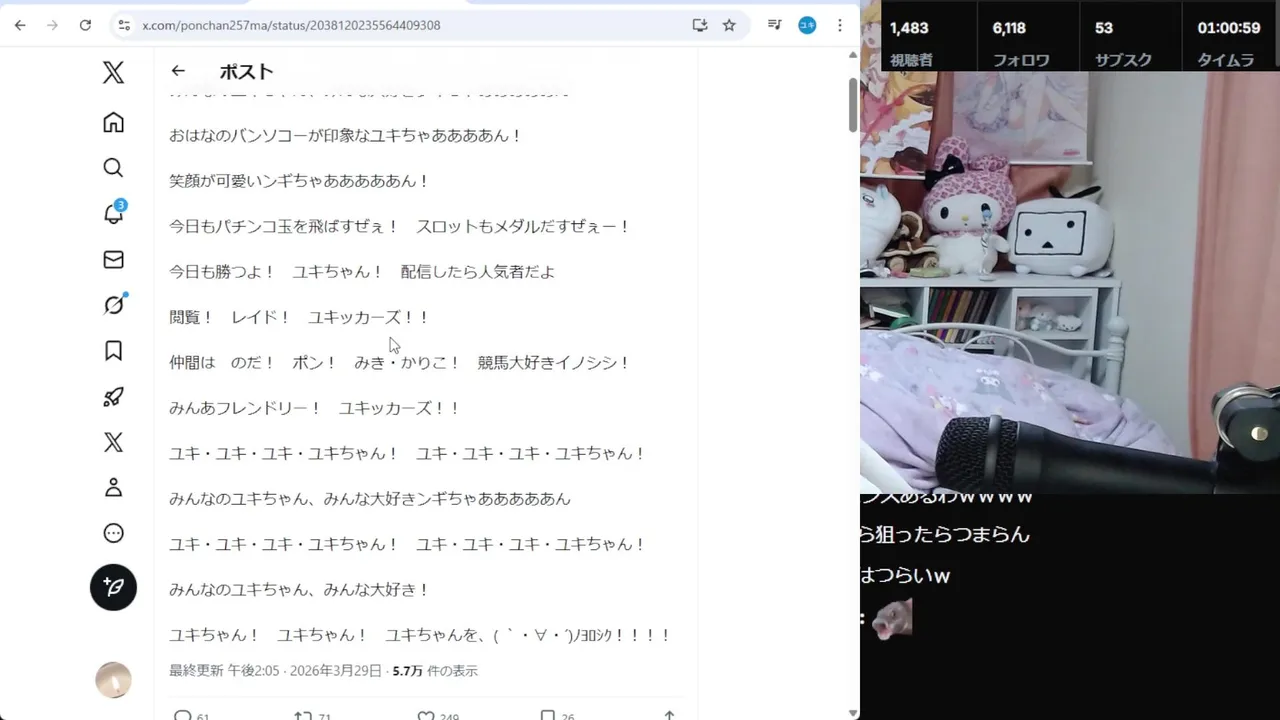The height and width of the screenshot is (720, 1280).
Task: Go back using the post header arrow
Action: (x=178, y=71)
